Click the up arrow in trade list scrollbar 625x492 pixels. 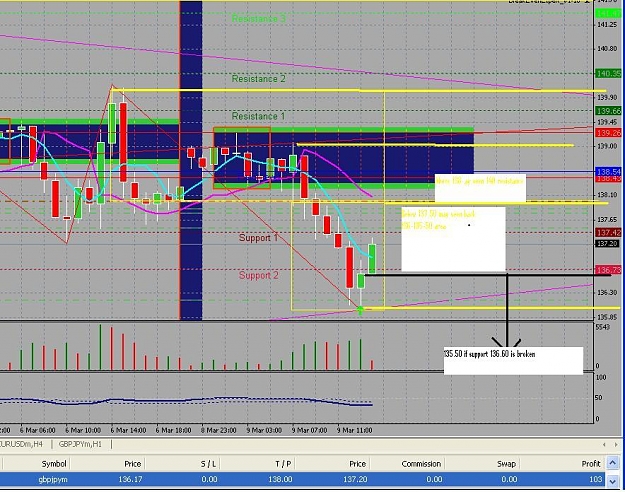pyautogui.click(x=613, y=463)
